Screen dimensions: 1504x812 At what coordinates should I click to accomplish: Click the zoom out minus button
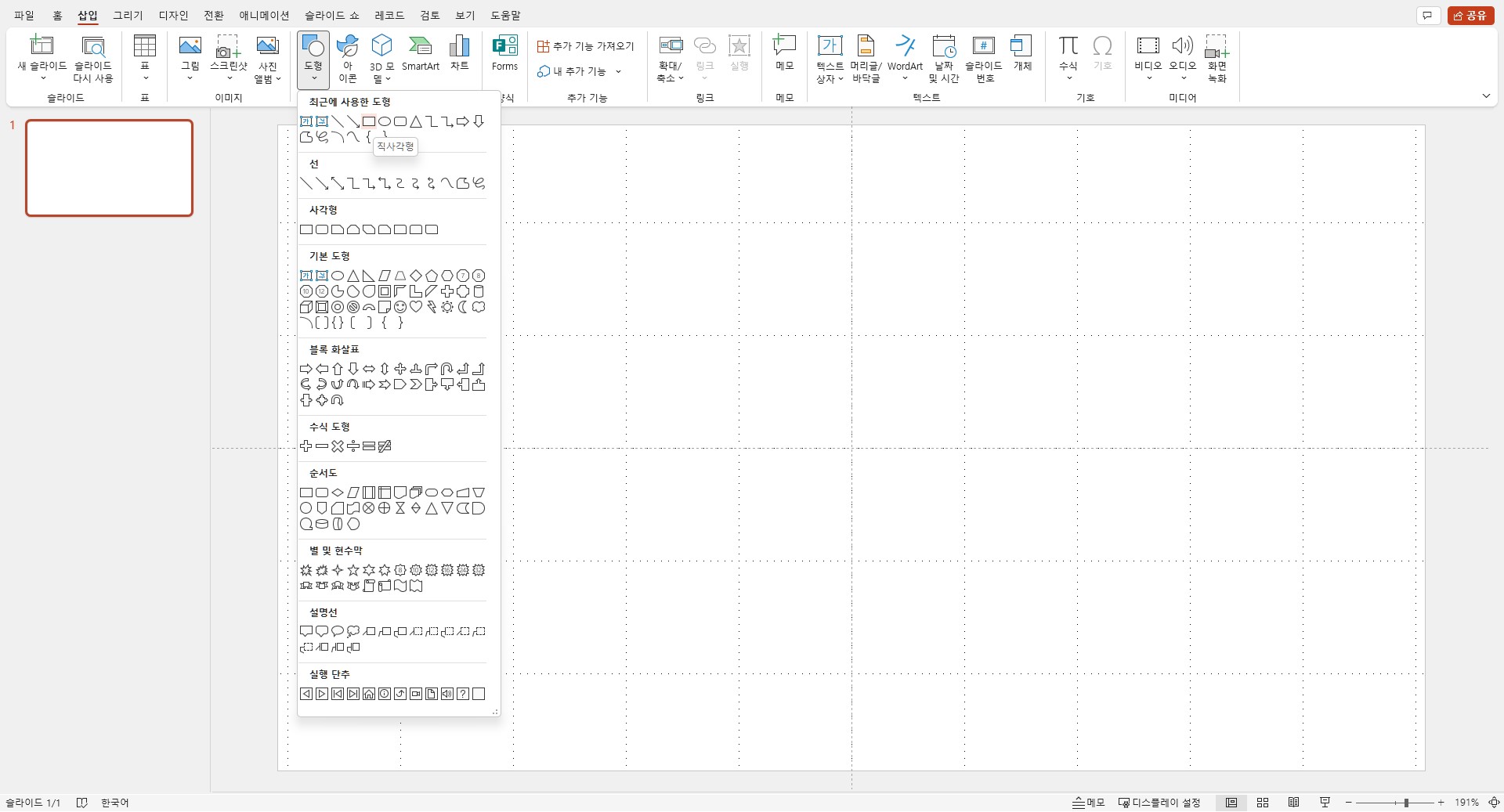pyautogui.click(x=1348, y=803)
